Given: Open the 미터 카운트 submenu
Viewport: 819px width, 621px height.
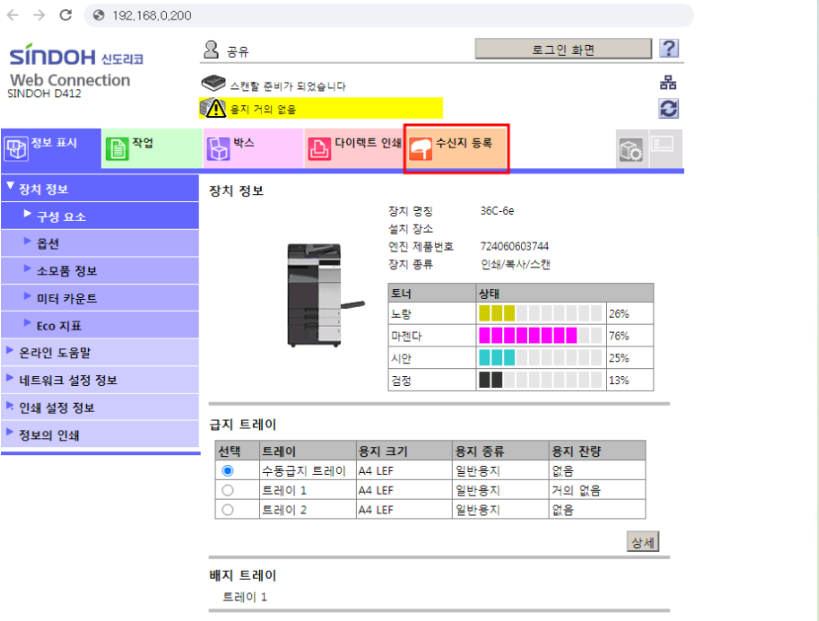Looking at the screenshot, I should (100, 298).
